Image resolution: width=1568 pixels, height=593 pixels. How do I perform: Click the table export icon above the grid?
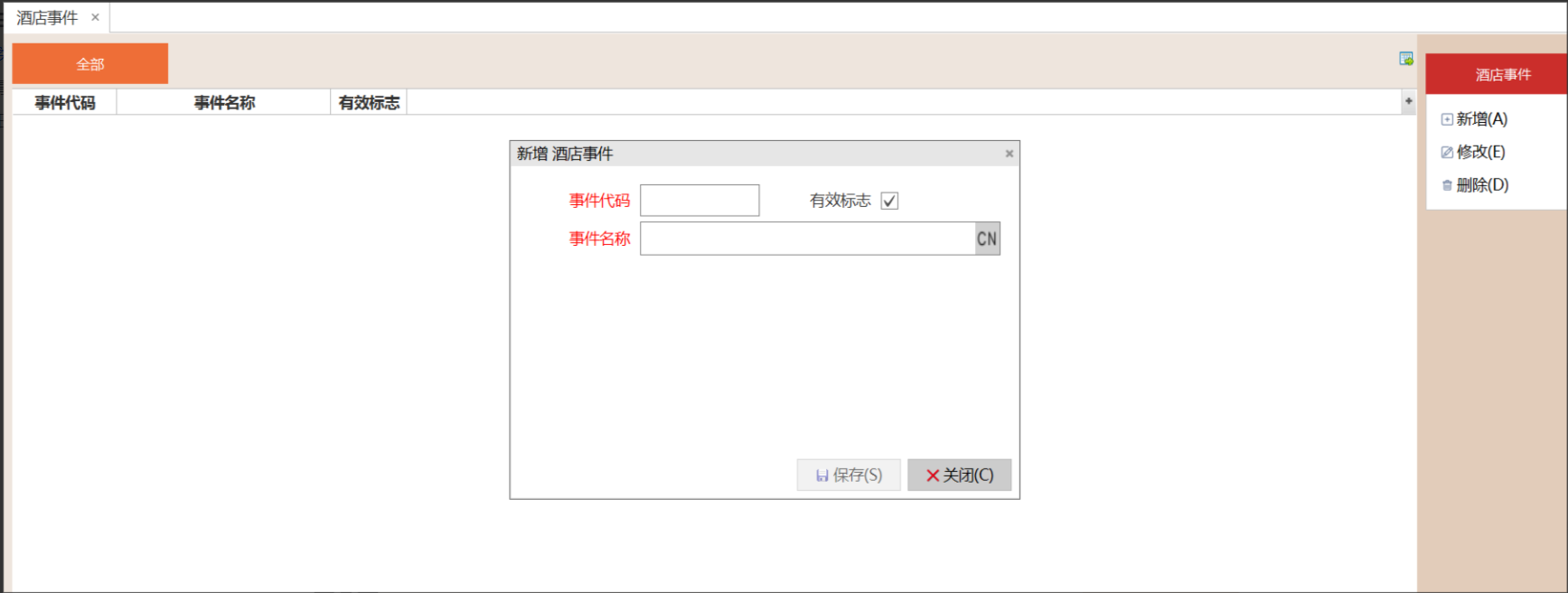[x=1405, y=59]
